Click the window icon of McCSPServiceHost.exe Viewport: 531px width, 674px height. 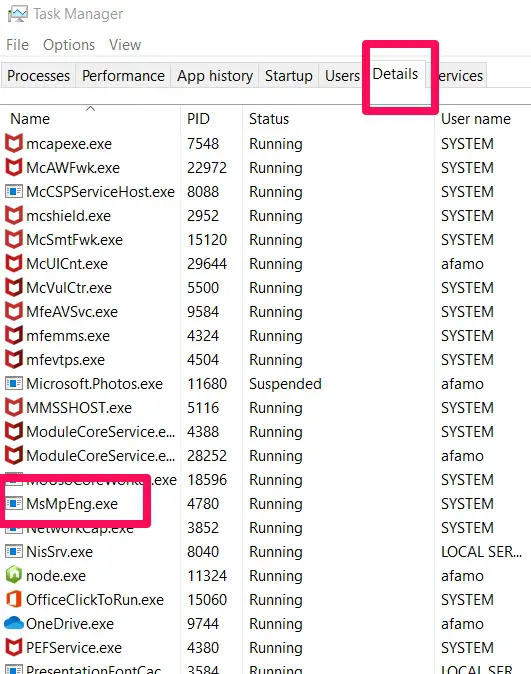point(14,191)
